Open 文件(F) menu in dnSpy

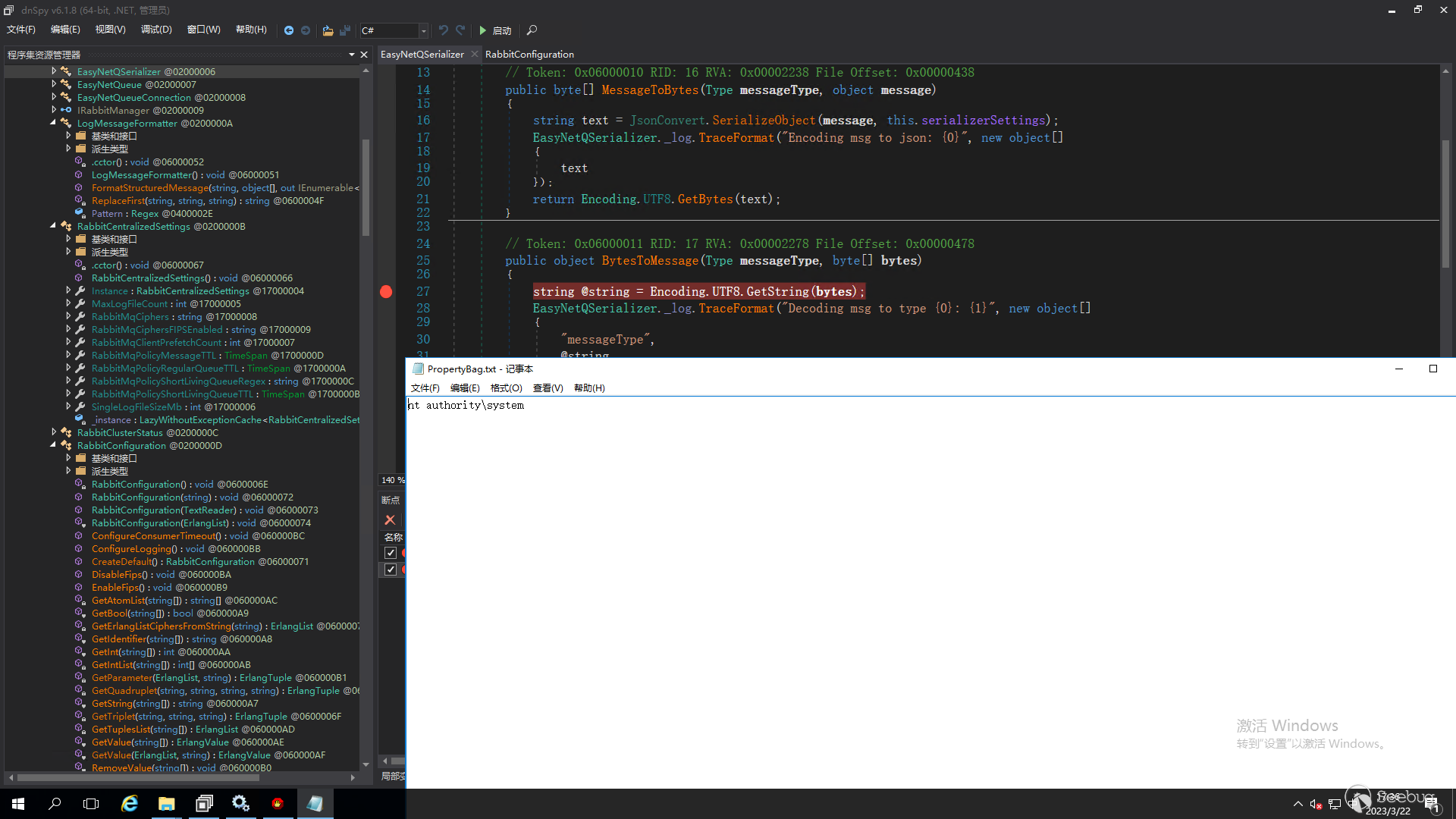coord(20,30)
